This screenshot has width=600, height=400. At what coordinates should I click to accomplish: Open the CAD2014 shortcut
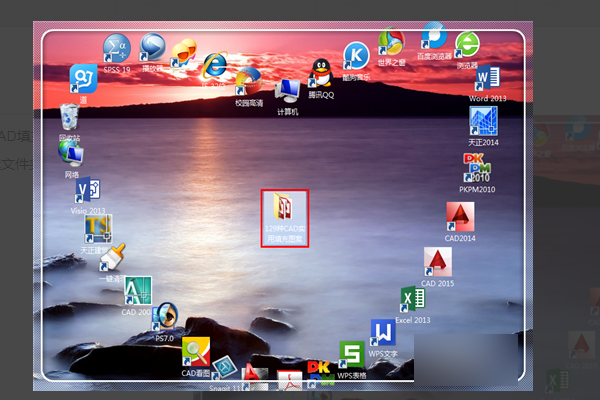click(460, 217)
